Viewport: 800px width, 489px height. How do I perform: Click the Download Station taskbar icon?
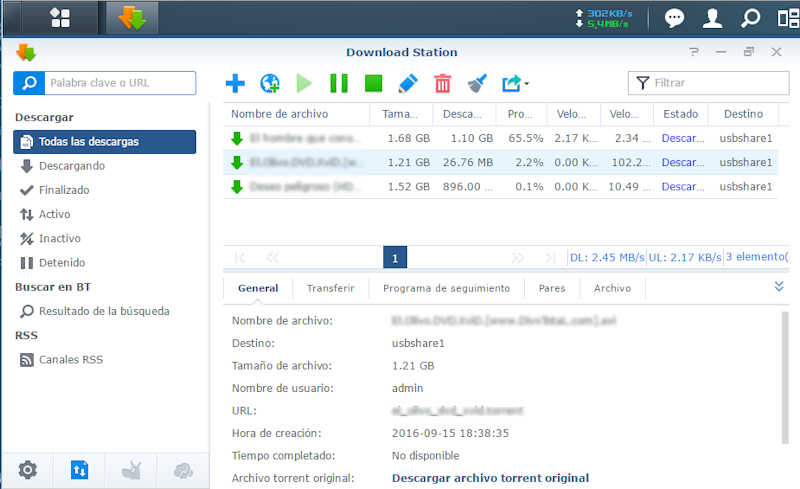point(132,18)
